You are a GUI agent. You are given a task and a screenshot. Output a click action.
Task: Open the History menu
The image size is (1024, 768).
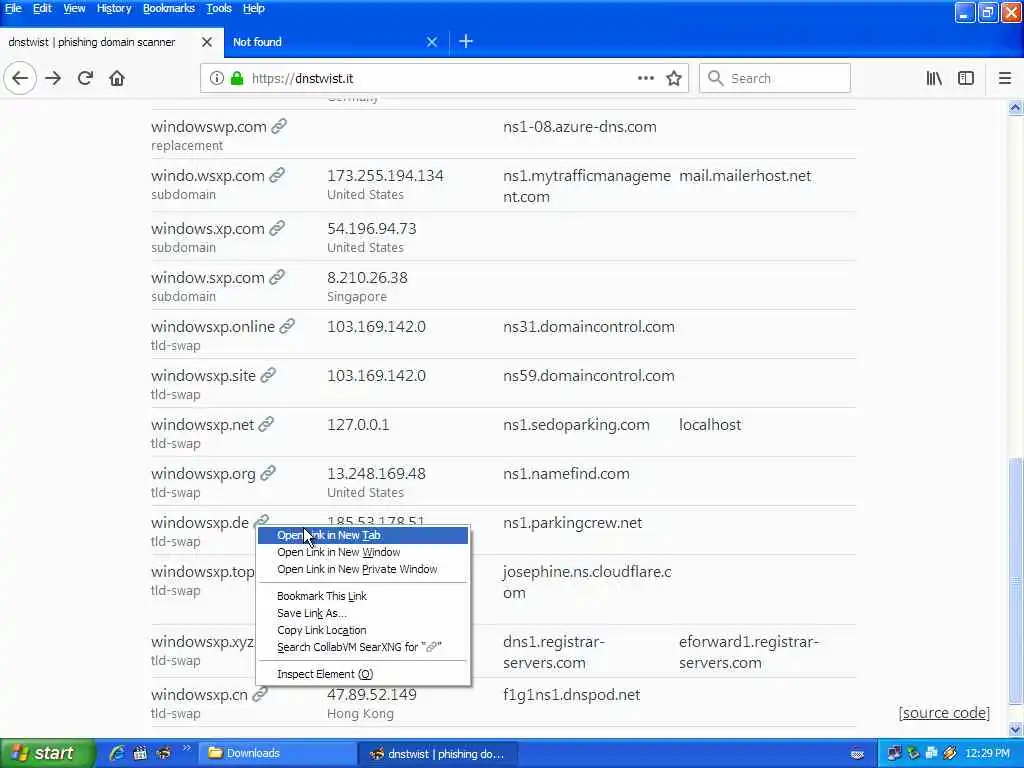(x=114, y=8)
